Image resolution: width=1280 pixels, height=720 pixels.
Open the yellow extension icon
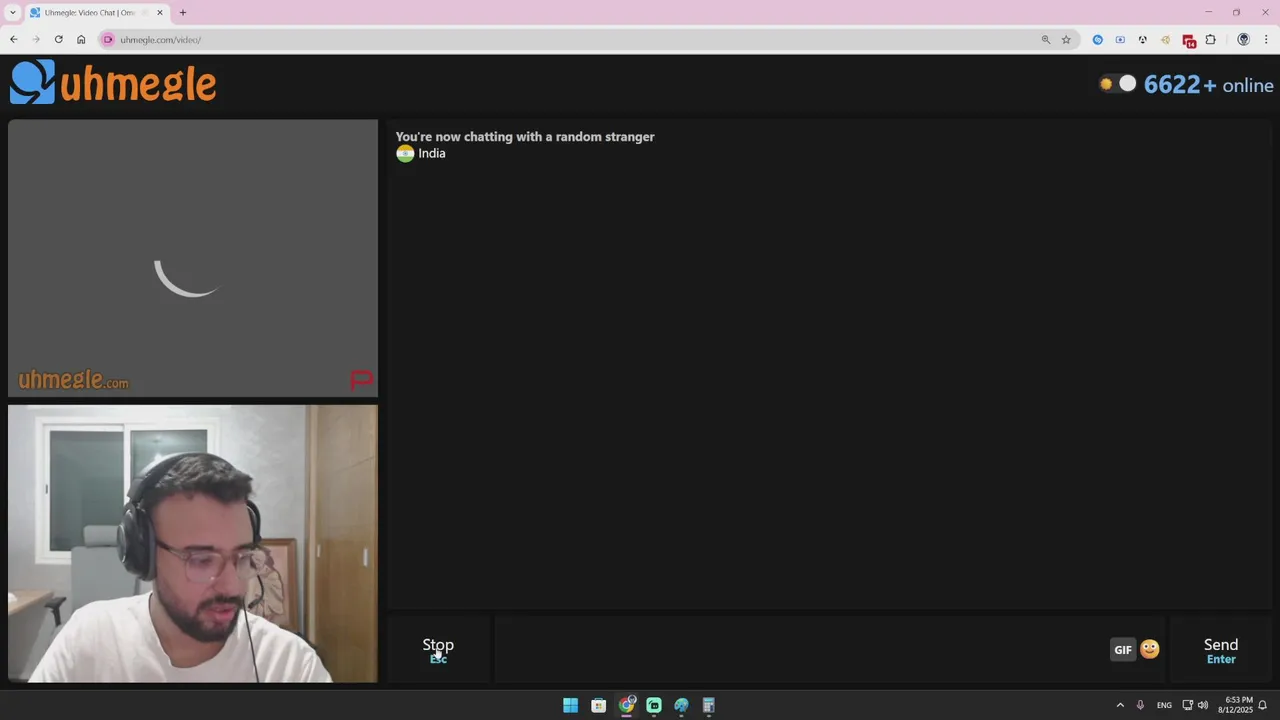pos(1165,40)
